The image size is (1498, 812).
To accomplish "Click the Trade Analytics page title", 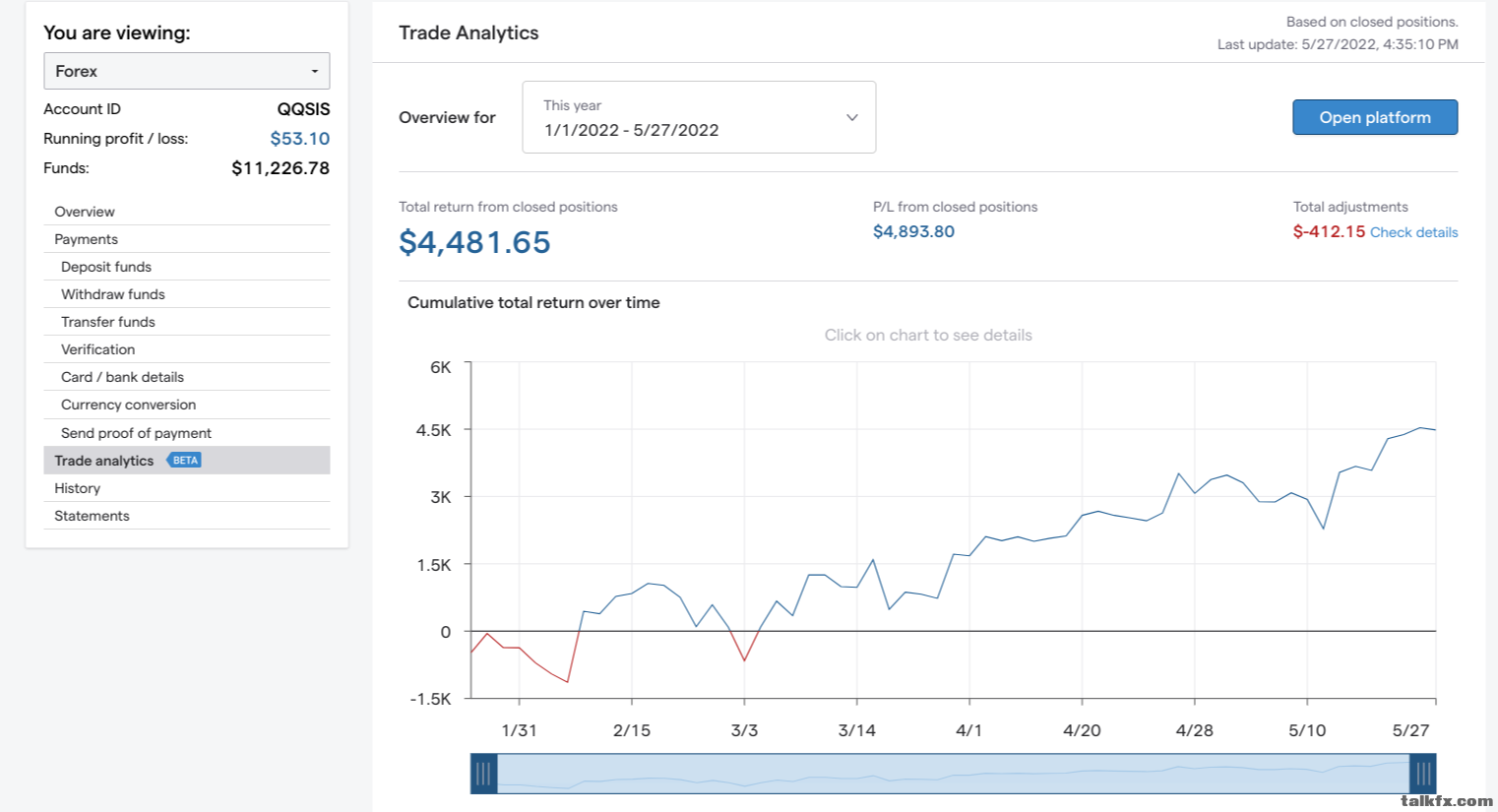I will (x=468, y=32).
